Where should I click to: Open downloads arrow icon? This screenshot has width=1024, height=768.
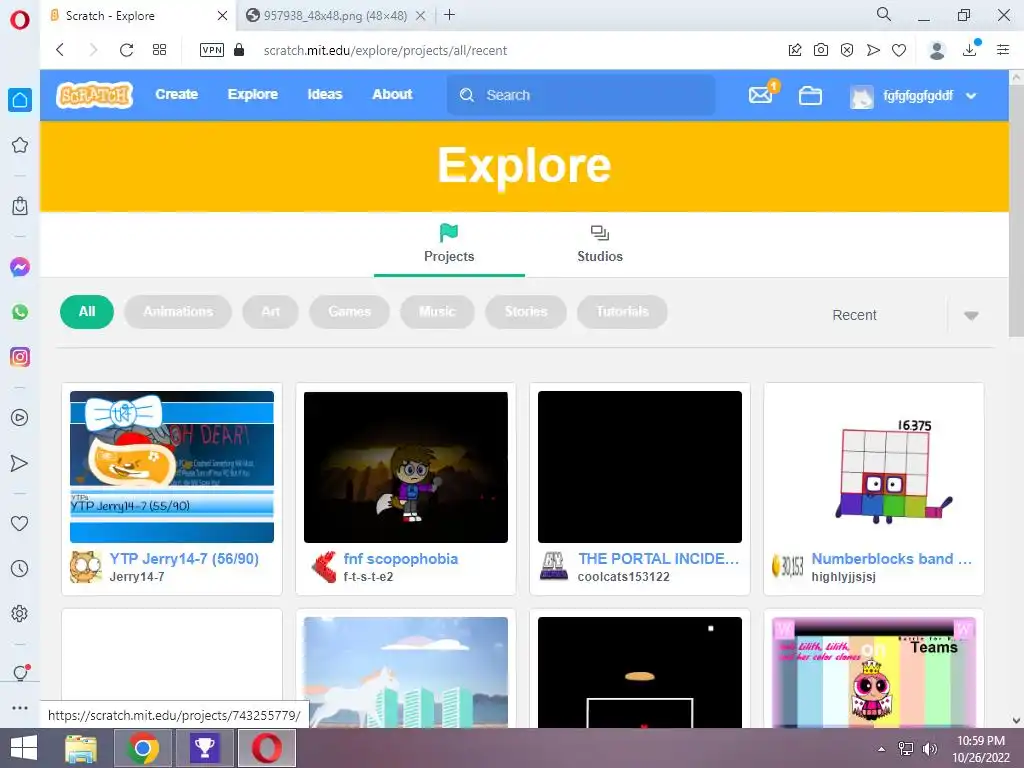970,49
